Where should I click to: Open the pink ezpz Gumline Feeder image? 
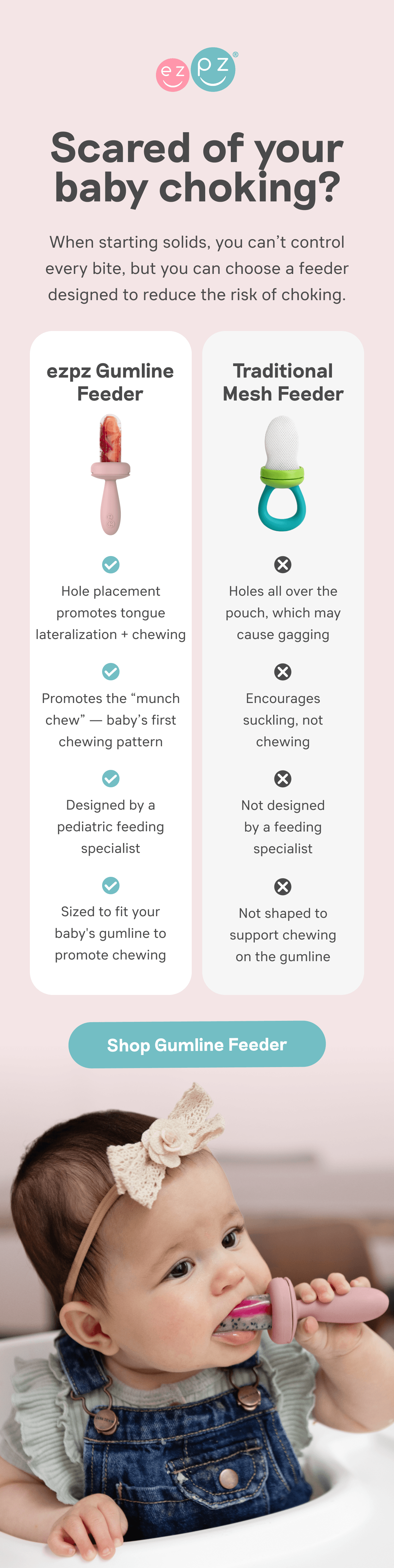click(111, 474)
